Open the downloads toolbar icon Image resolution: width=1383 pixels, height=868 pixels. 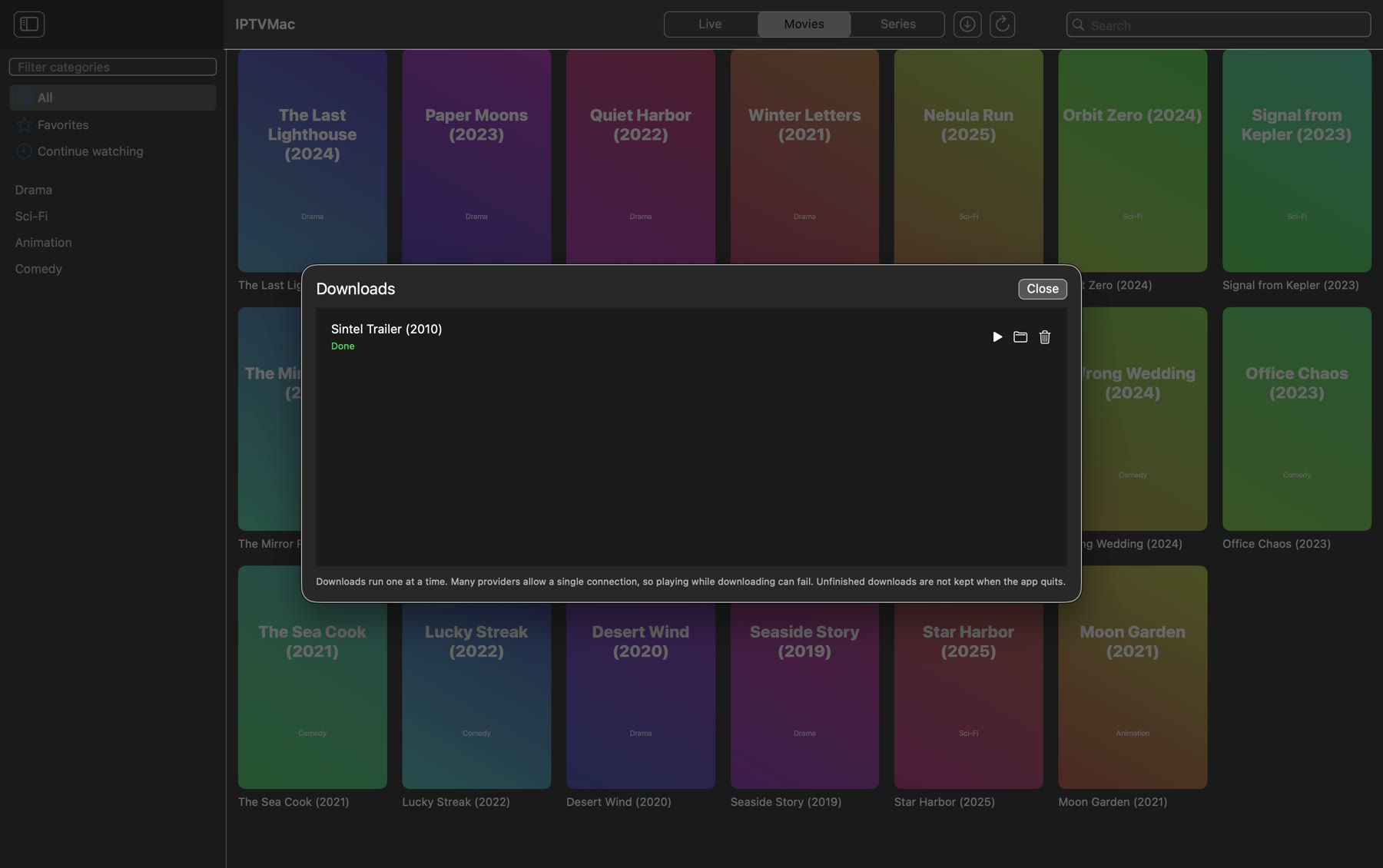[967, 25]
